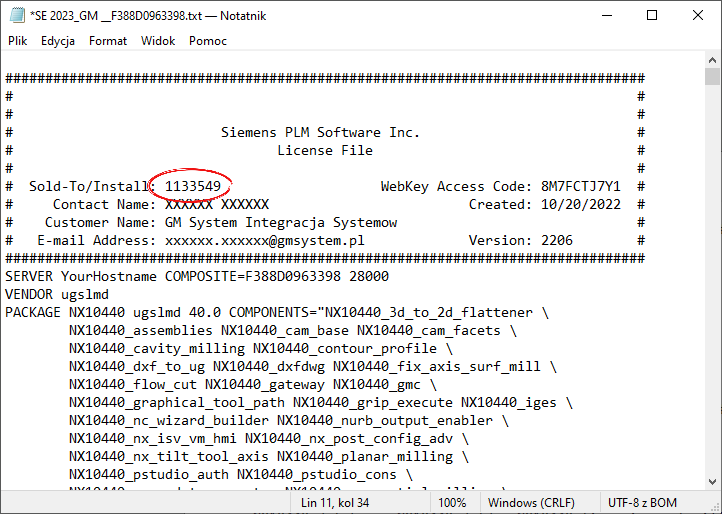
Task: Click the 100% zoom status entry
Action: tap(452, 502)
